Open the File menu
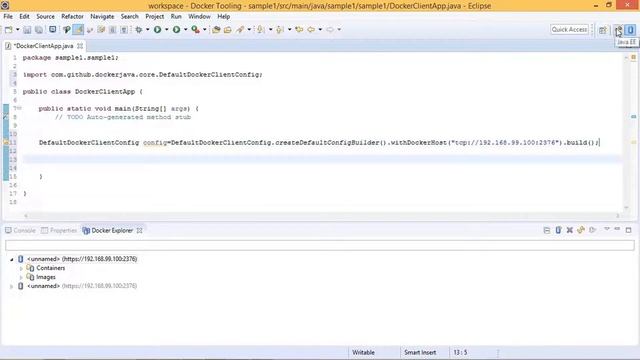 (8, 16)
